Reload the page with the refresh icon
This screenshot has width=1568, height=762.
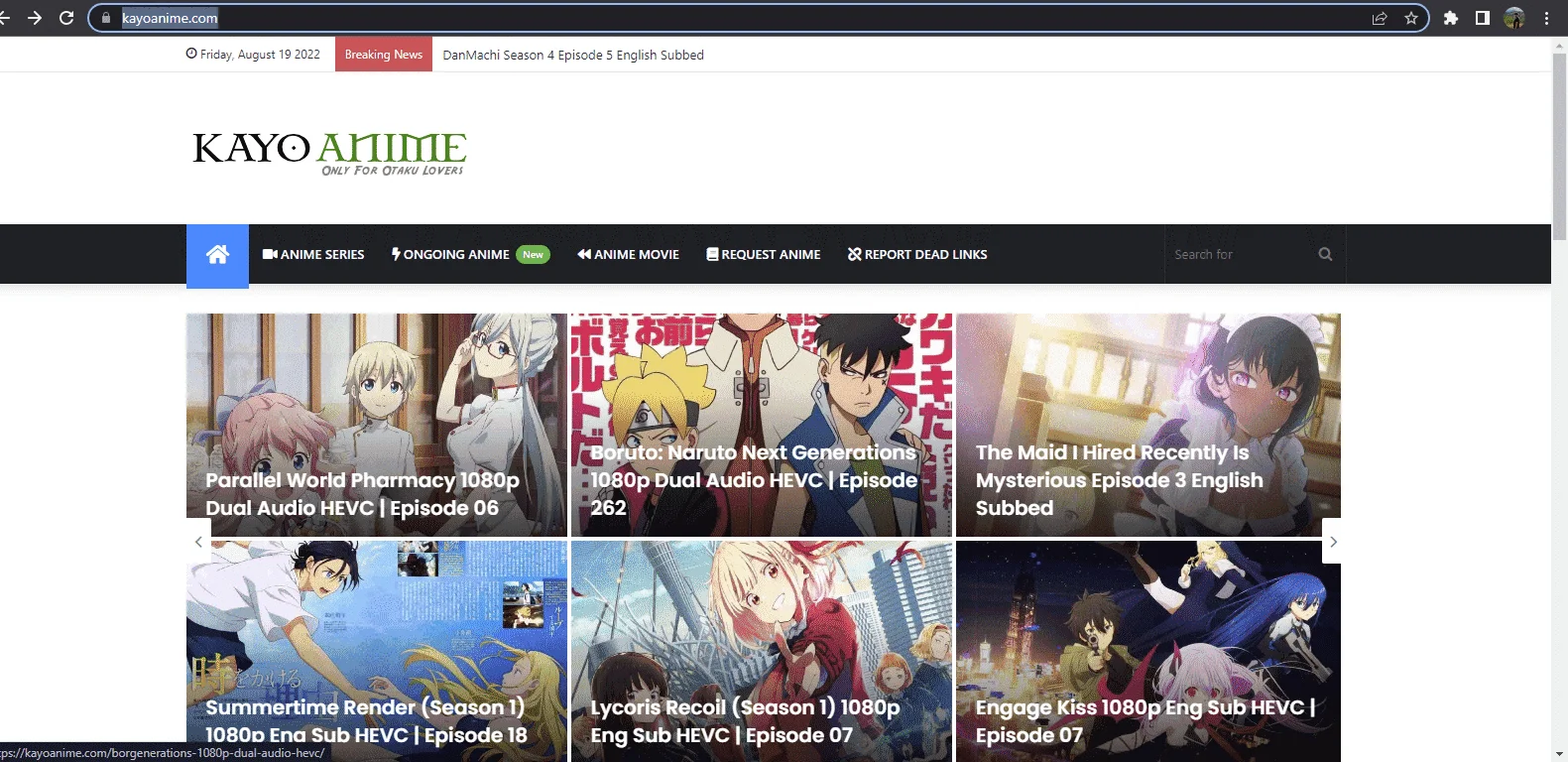(x=66, y=18)
